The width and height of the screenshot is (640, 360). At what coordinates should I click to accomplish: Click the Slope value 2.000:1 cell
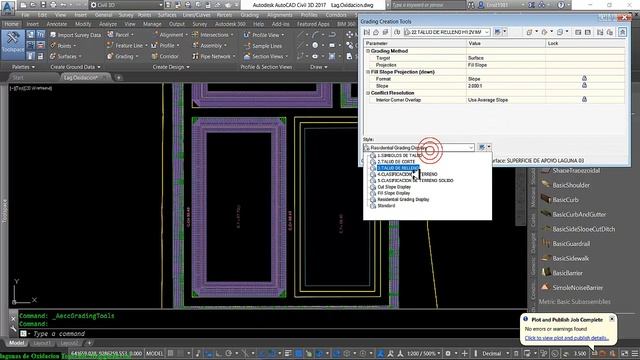(x=506, y=86)
